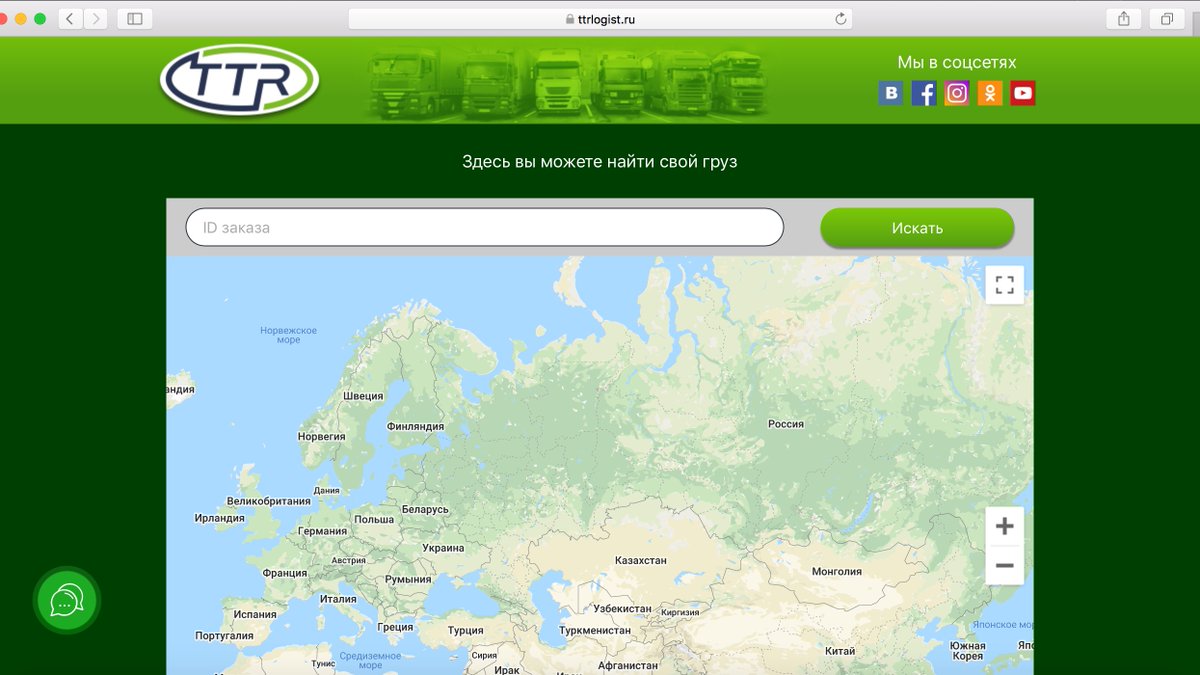
Task: Click the Испания label on map
Action: 255,615
